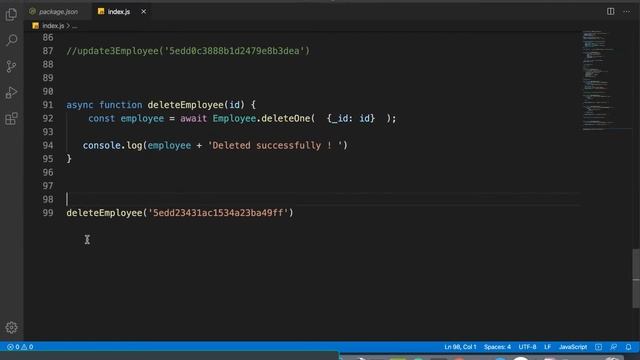
Task: Click the id string on line 99
Action: [x=218, y=213]
